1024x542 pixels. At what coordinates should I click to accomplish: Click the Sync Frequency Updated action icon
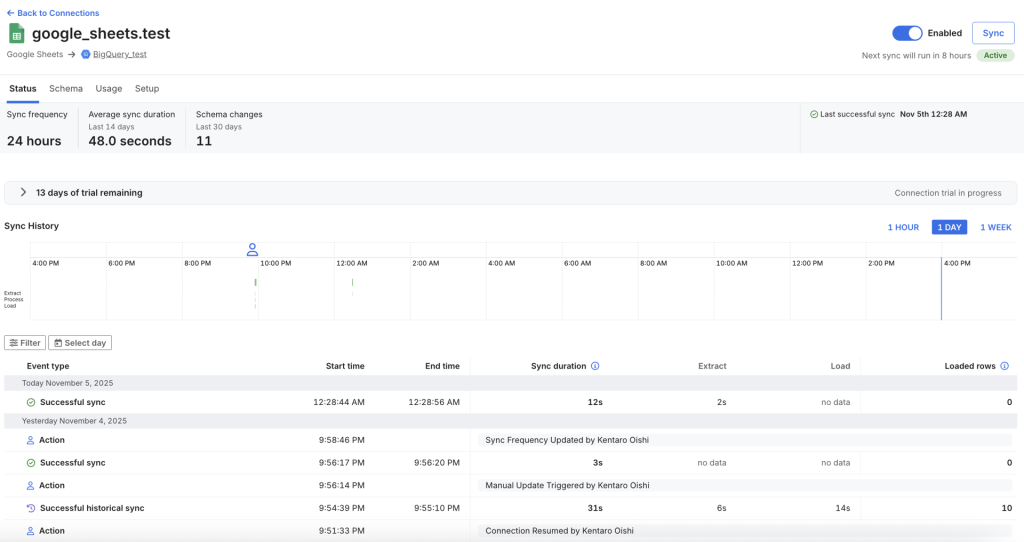pos(30,440)
